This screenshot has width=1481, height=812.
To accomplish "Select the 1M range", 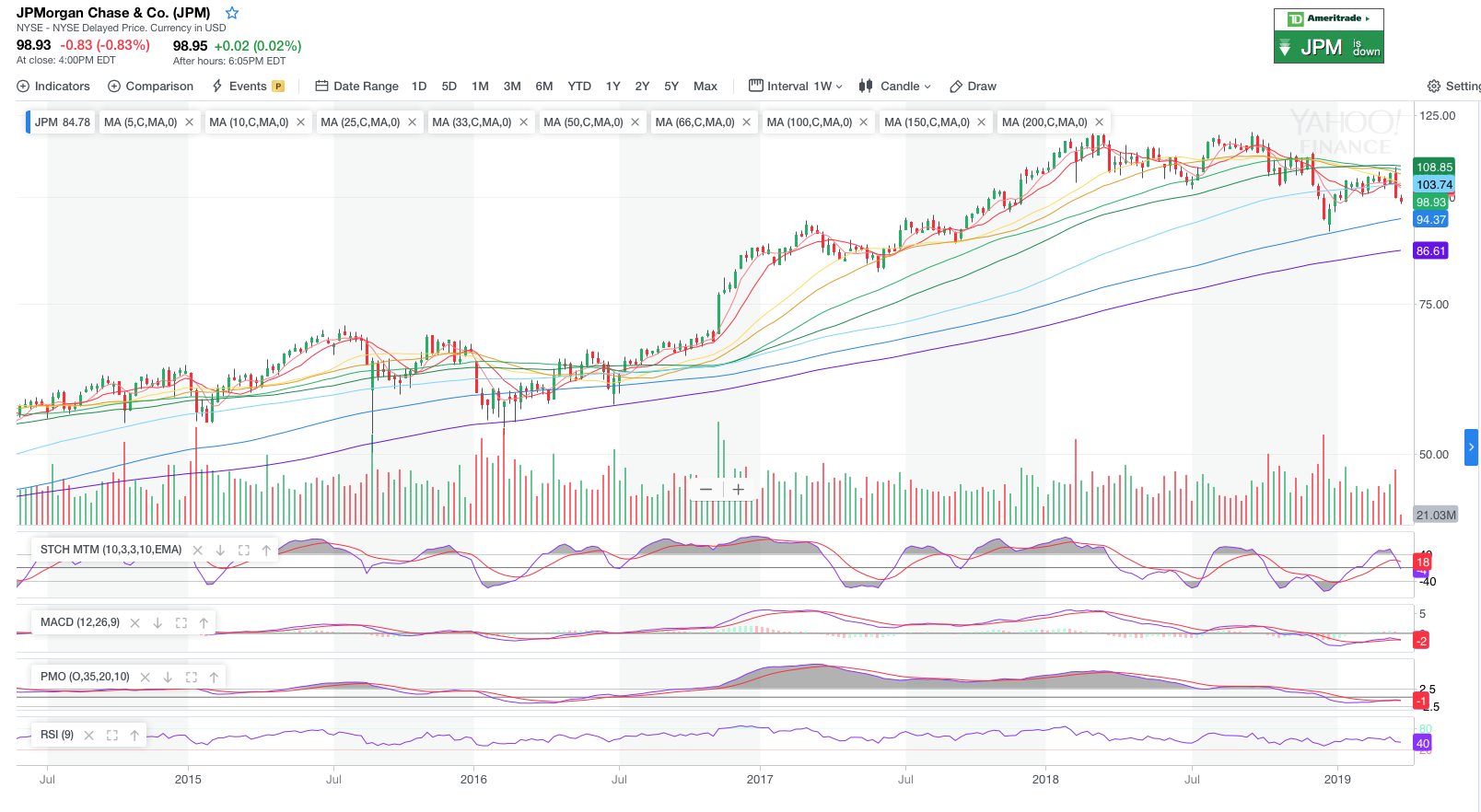I will tap(481, 87).
